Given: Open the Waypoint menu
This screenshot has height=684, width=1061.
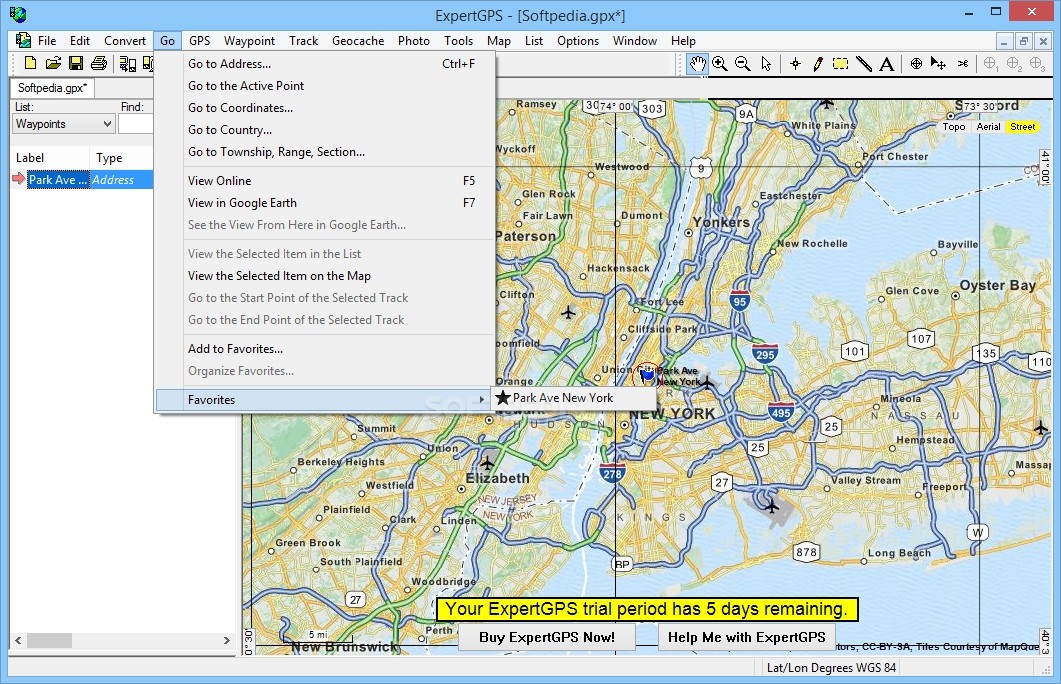Looking at the screenshot, I should [249, 41].
